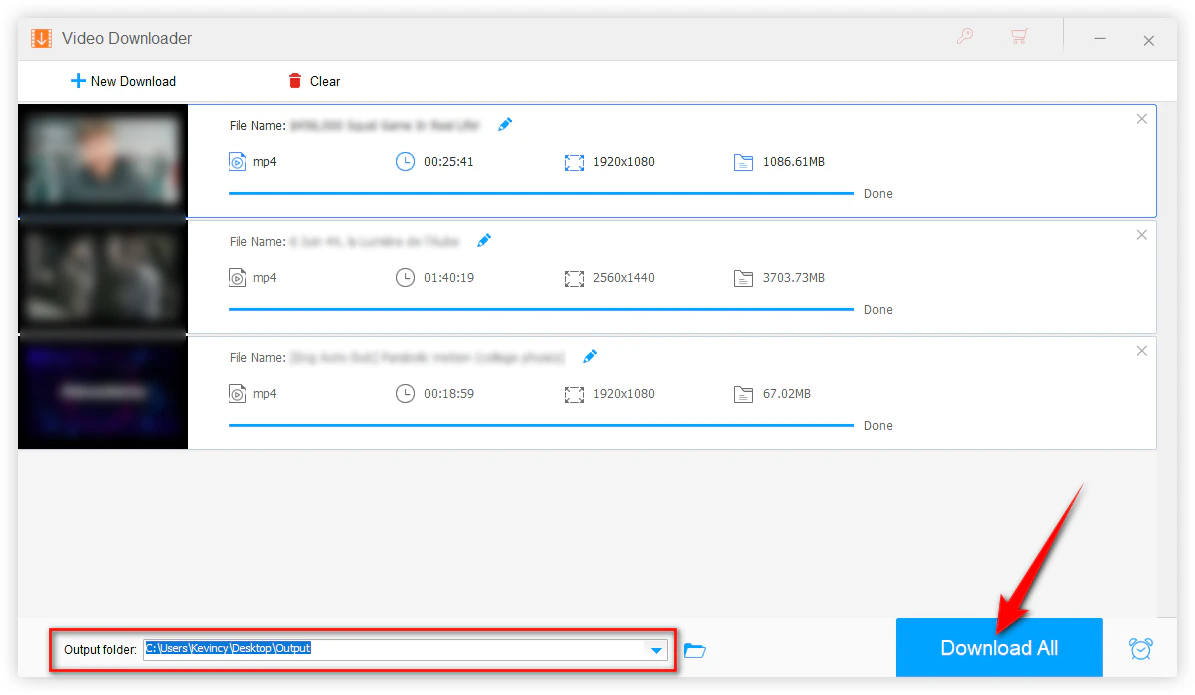Open the output folder via the folder icon
1195x695 pixels.
(x=695, y=650)
